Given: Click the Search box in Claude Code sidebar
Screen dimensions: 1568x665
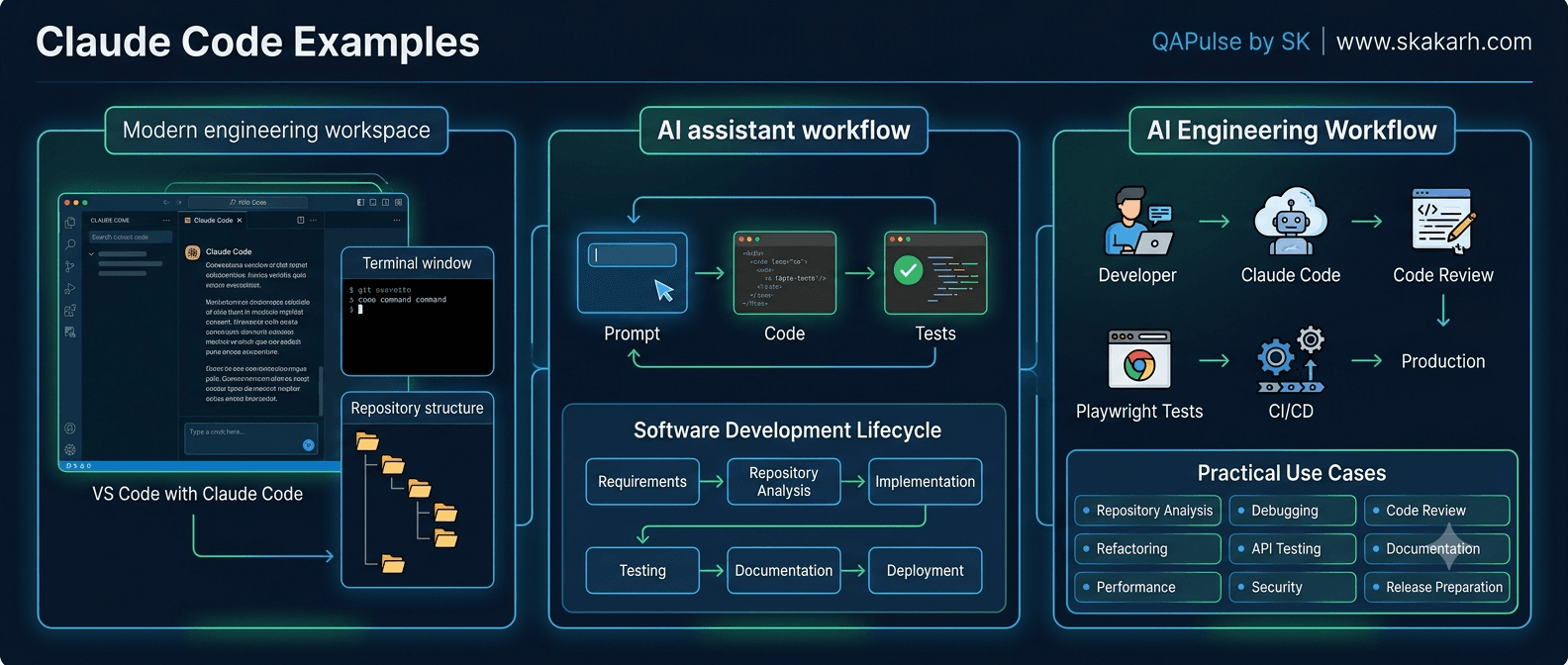Looking at the screenshot, I should 131,237.
